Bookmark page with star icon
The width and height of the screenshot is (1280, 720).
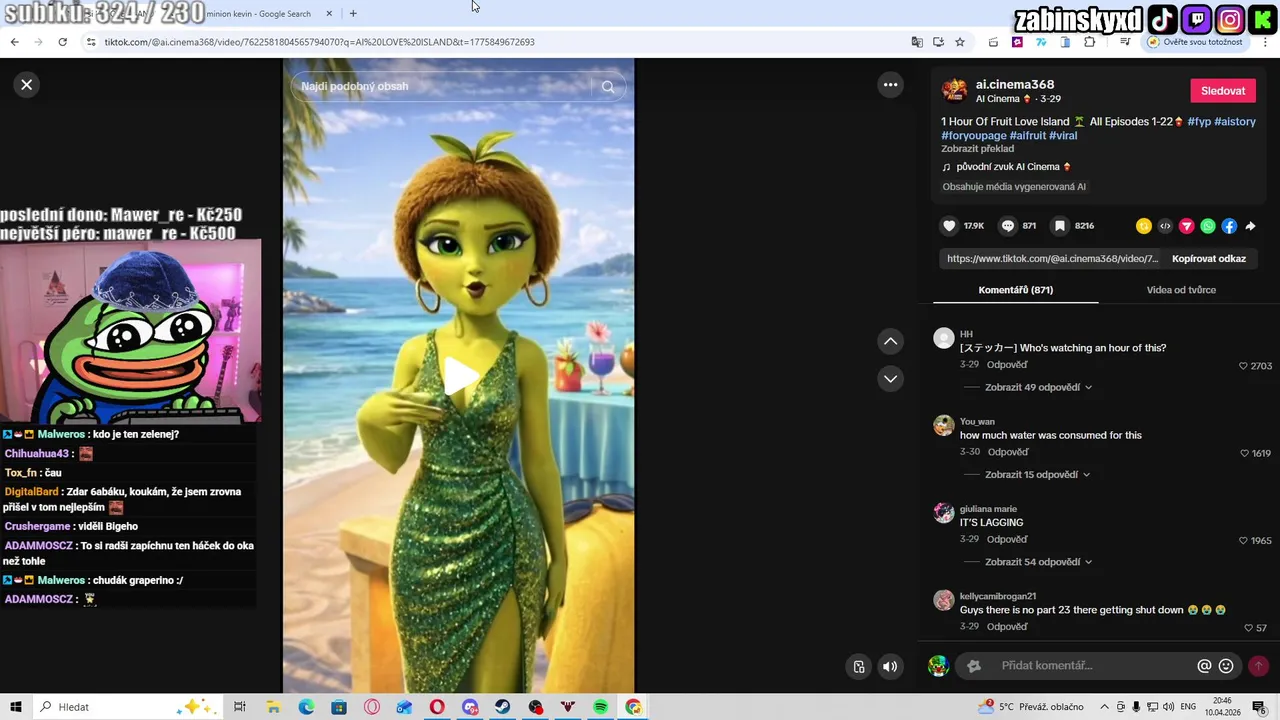[960, 42]
